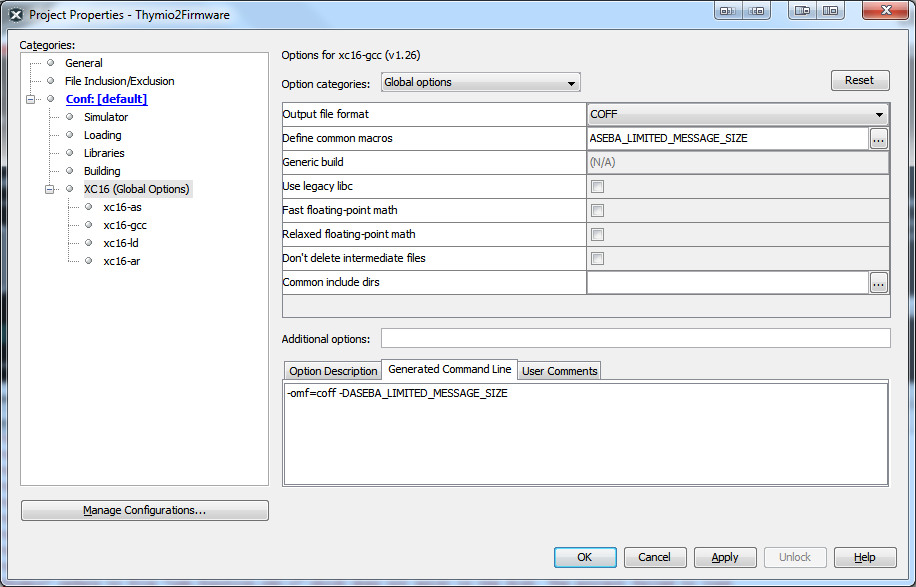Open the Help button

click(x=865, y=557)
